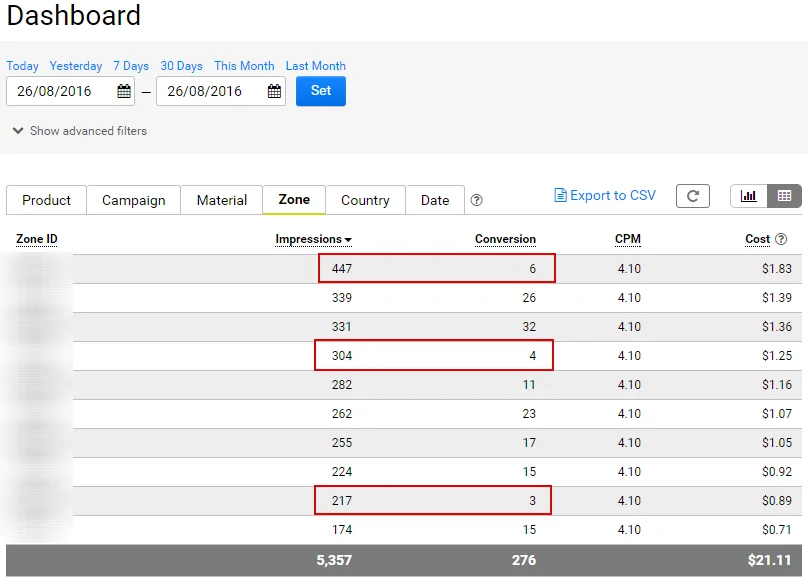Image resolution: width=808 pixels, height=581 pixels.
Task: Click the $1.25 cost cell
Action: pos(777,356)
